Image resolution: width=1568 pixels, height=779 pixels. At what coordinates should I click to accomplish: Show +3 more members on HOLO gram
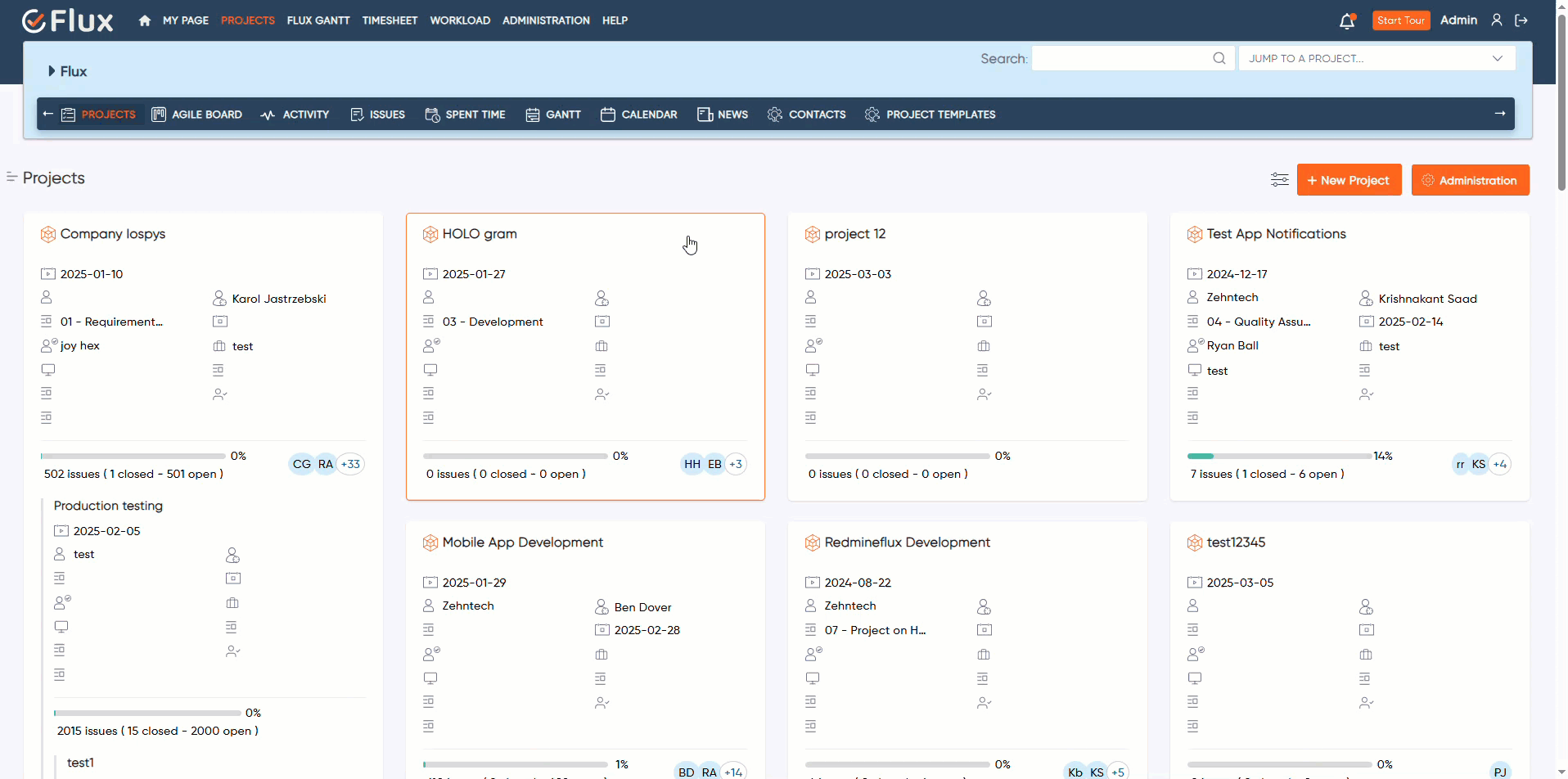pos(736,464)
